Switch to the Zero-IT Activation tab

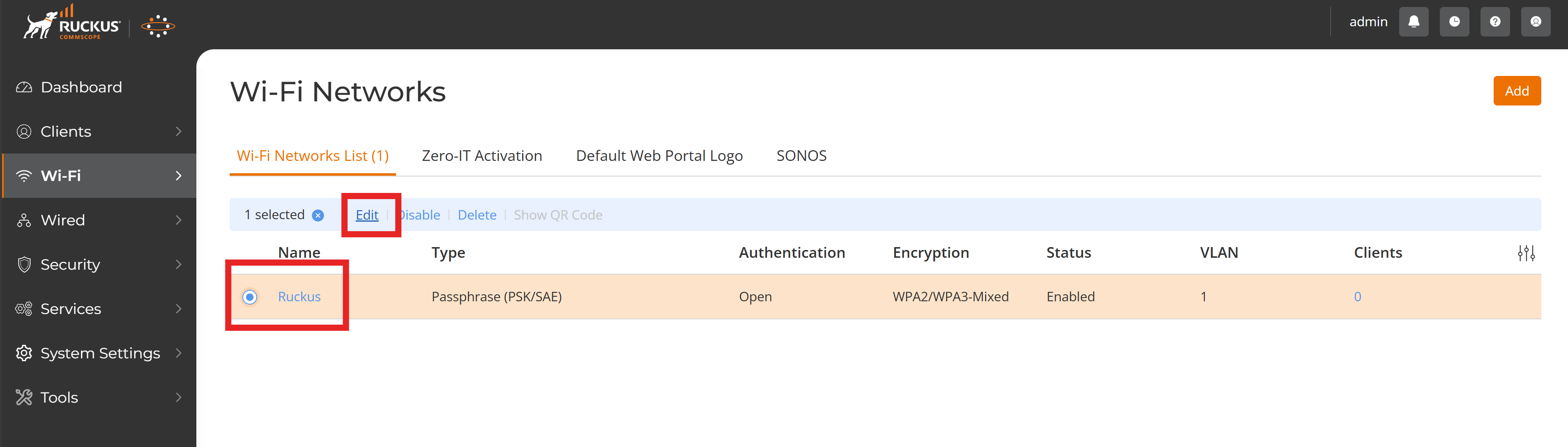tap(481, 156)
